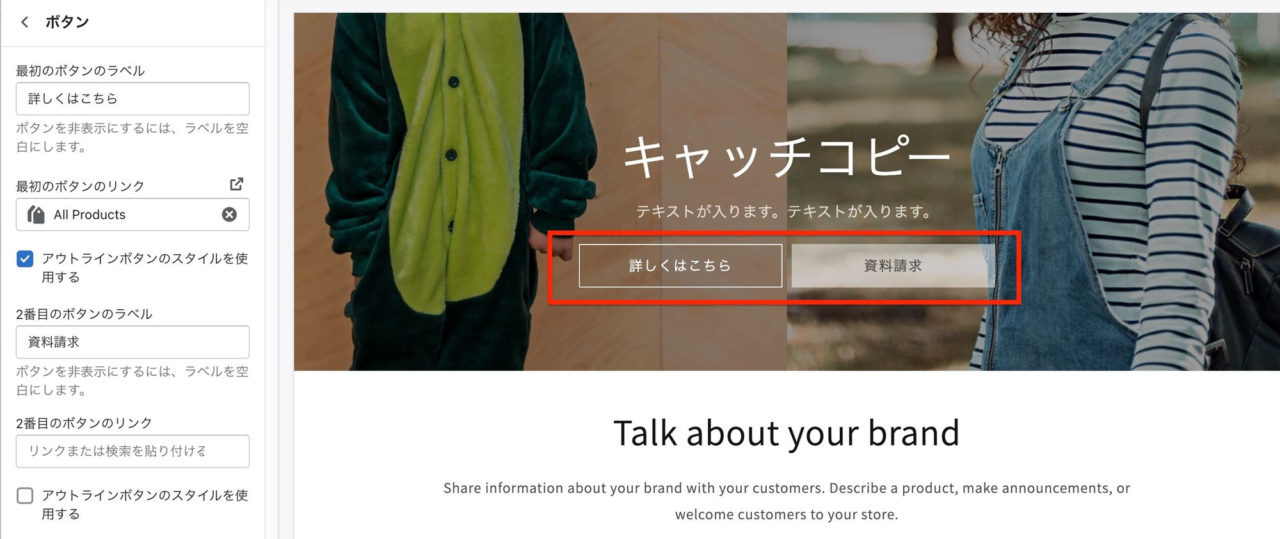
Task: Focus the リンクまたは検索を貼り付ける link field
Action: (133, 451)
